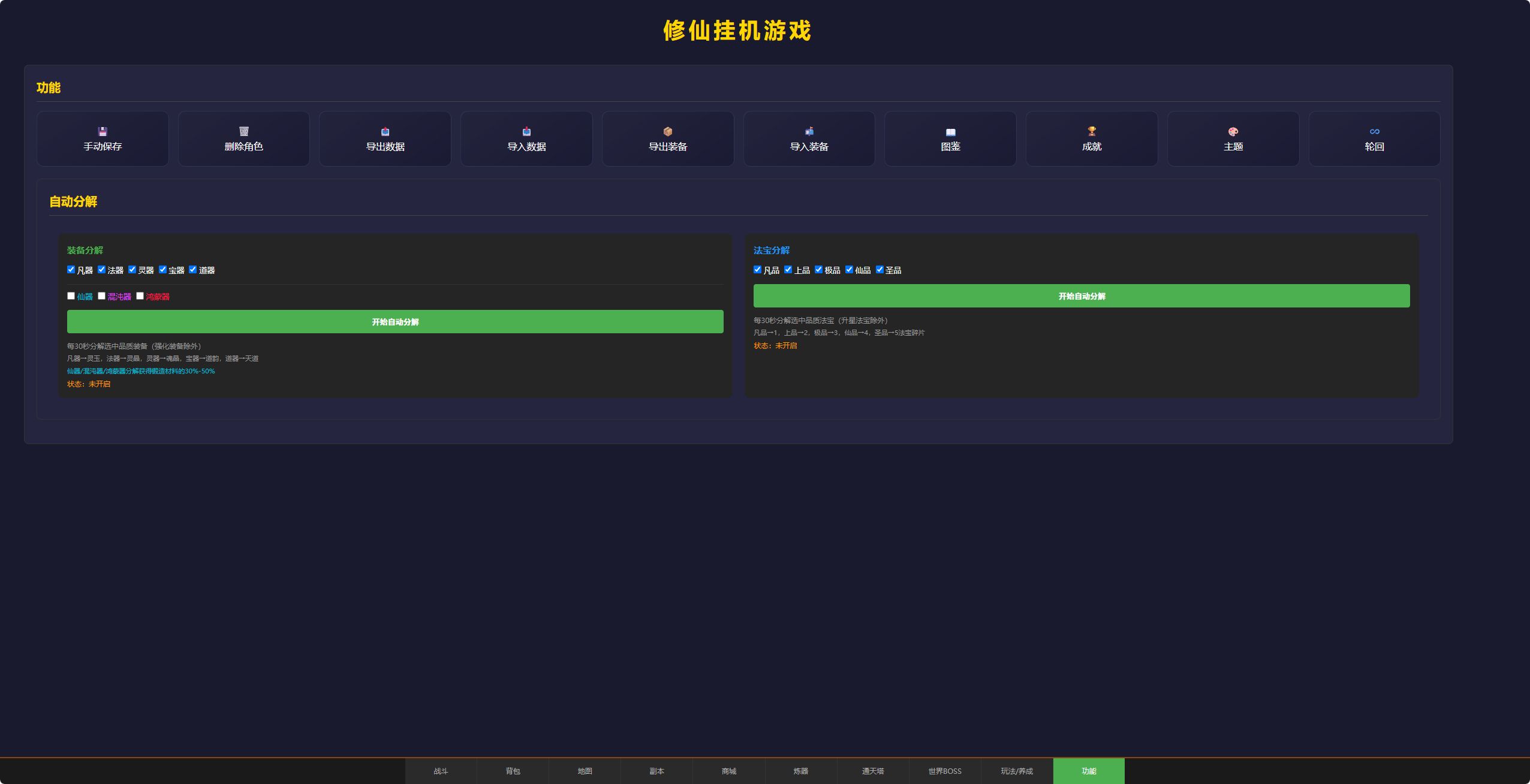Open the 世界BOSS tab

click(945, 771)
